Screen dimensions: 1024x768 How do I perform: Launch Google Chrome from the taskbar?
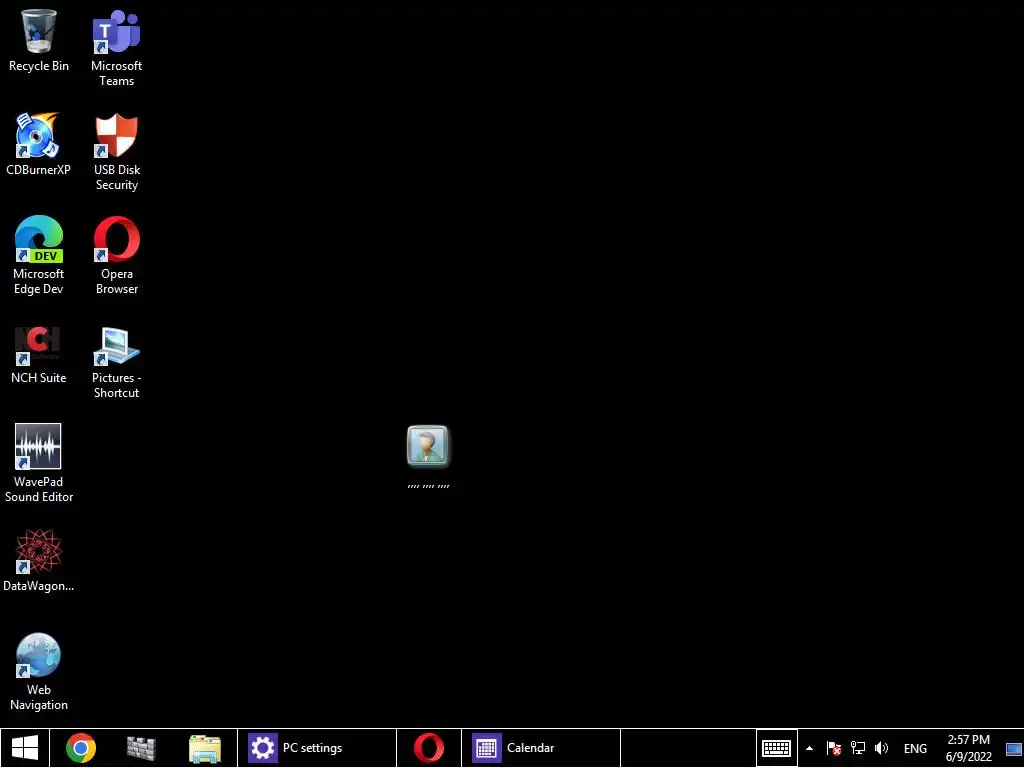coord(81,748)
